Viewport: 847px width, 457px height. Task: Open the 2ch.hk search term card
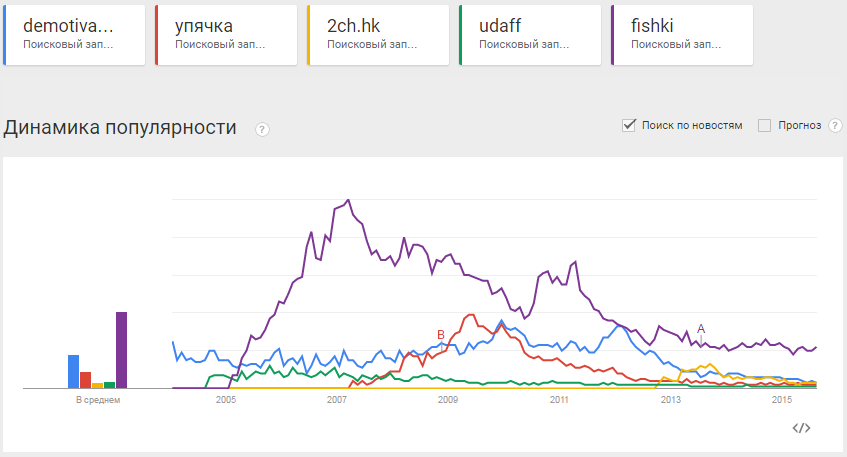pyautogui.click(x=380, y=35)
